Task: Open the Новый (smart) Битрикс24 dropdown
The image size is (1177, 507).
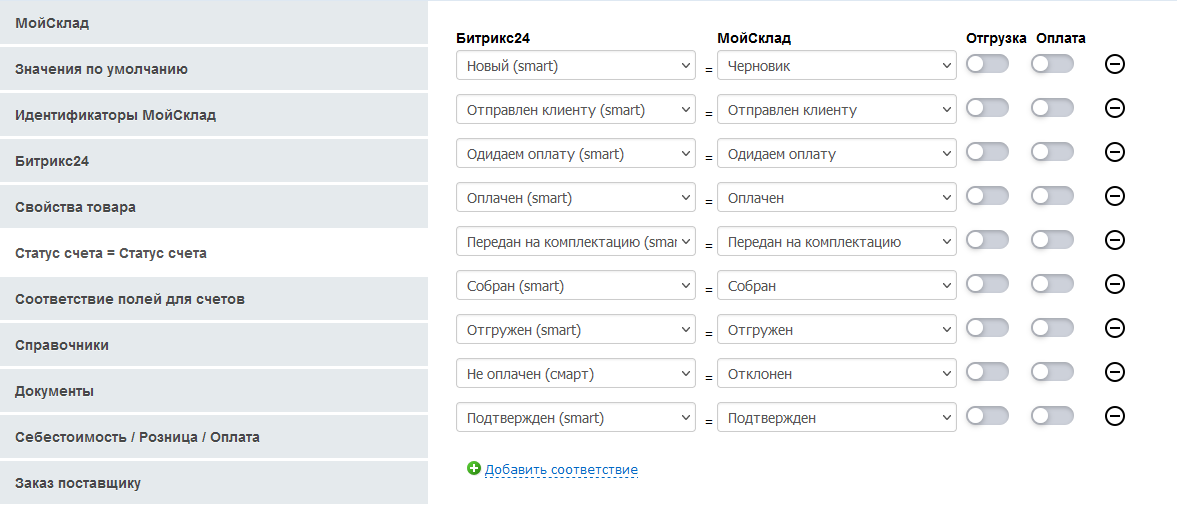Action: point(575,66)
